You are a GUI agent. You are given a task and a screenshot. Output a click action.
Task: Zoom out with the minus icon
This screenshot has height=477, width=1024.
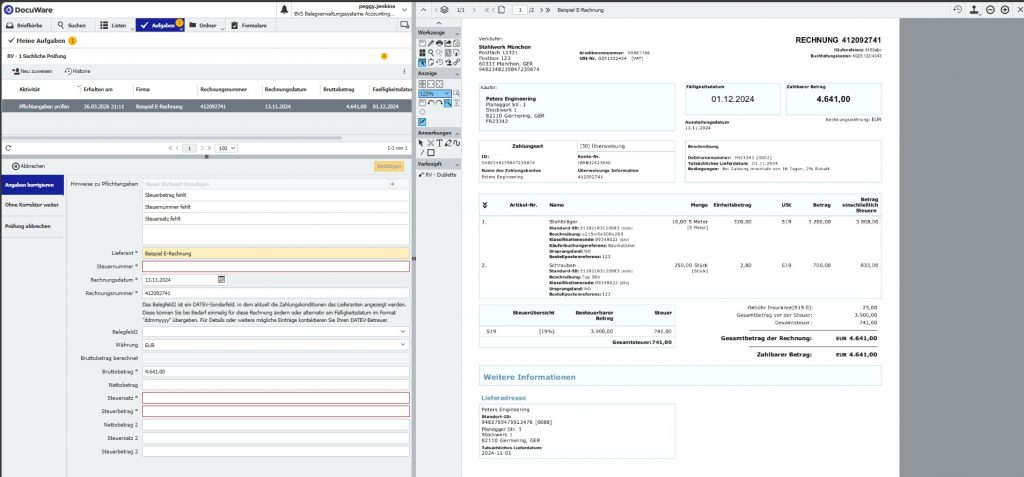tap(990, 10)
